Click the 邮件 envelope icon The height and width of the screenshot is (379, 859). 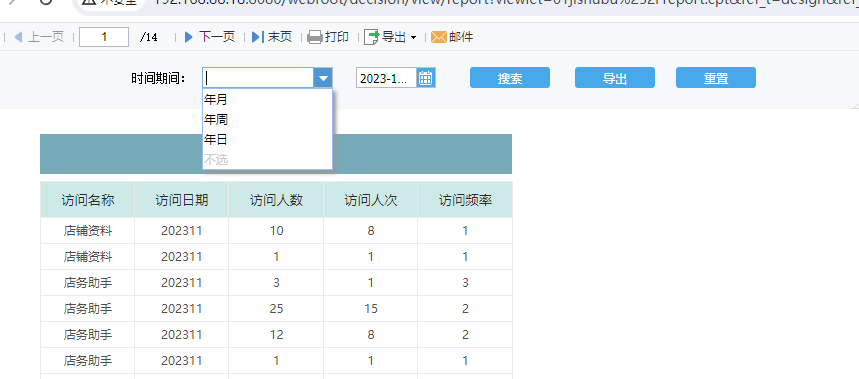439,37
